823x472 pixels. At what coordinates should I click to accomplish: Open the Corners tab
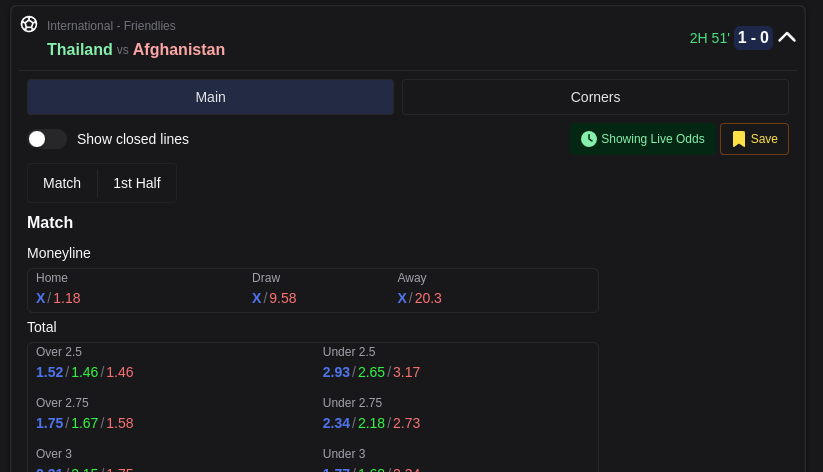pos(595,97)
